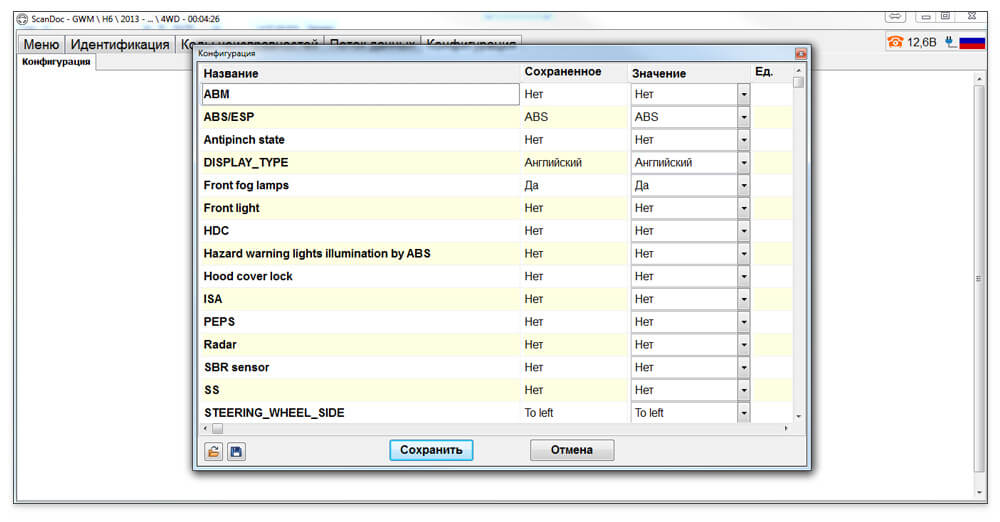Click the 12,6В voltage reading
1000x522 pixels.
(922, 43)
